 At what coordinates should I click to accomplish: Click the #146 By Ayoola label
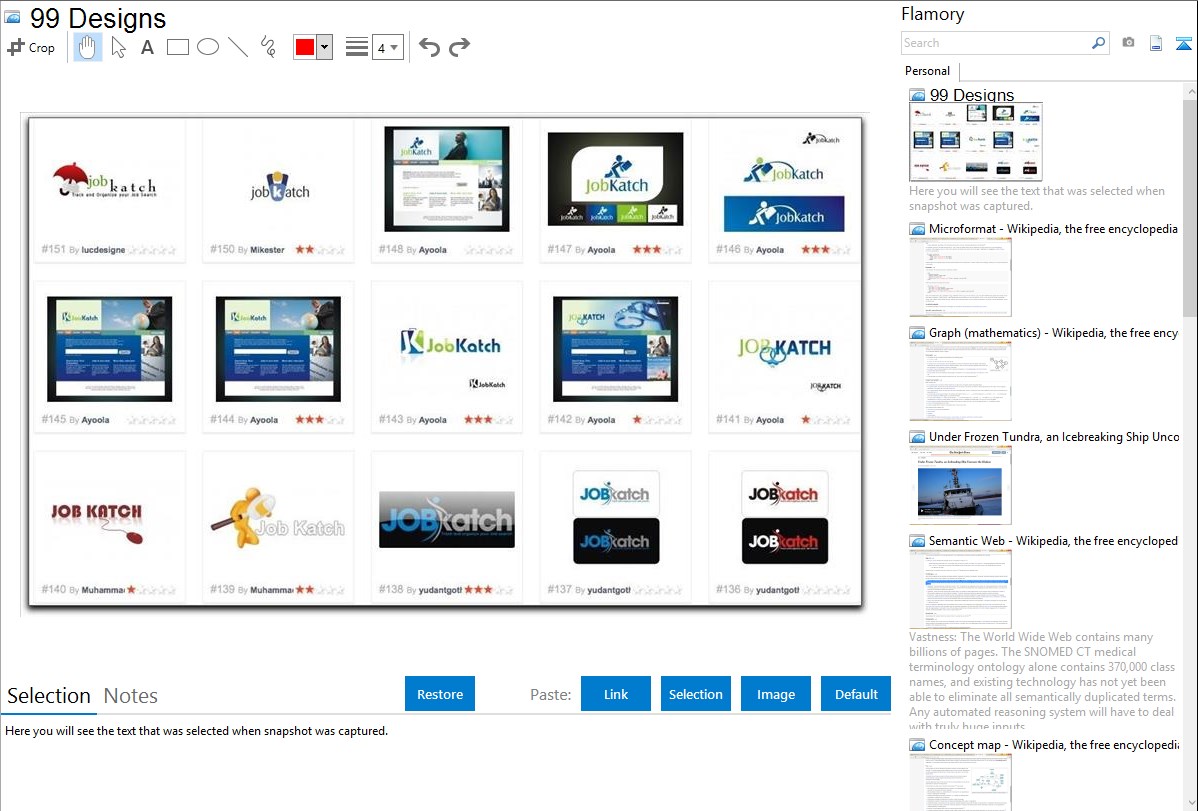750,250
